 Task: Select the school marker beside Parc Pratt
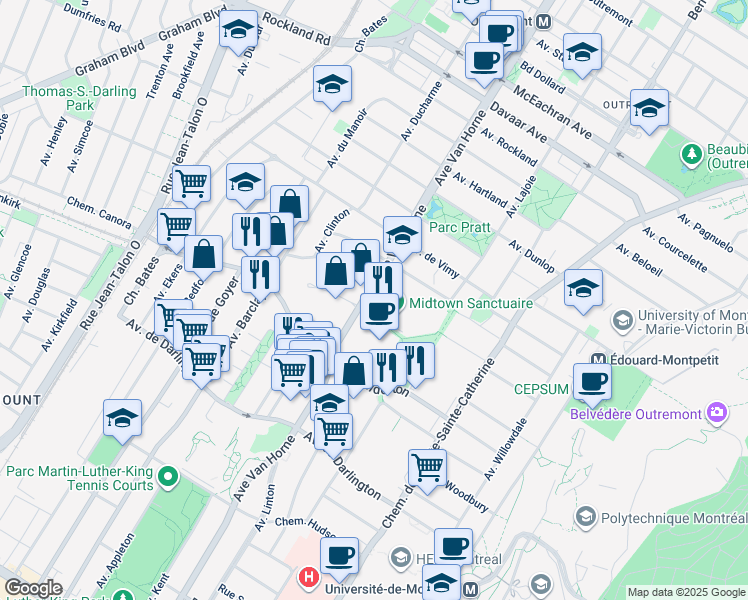point(402,236)
